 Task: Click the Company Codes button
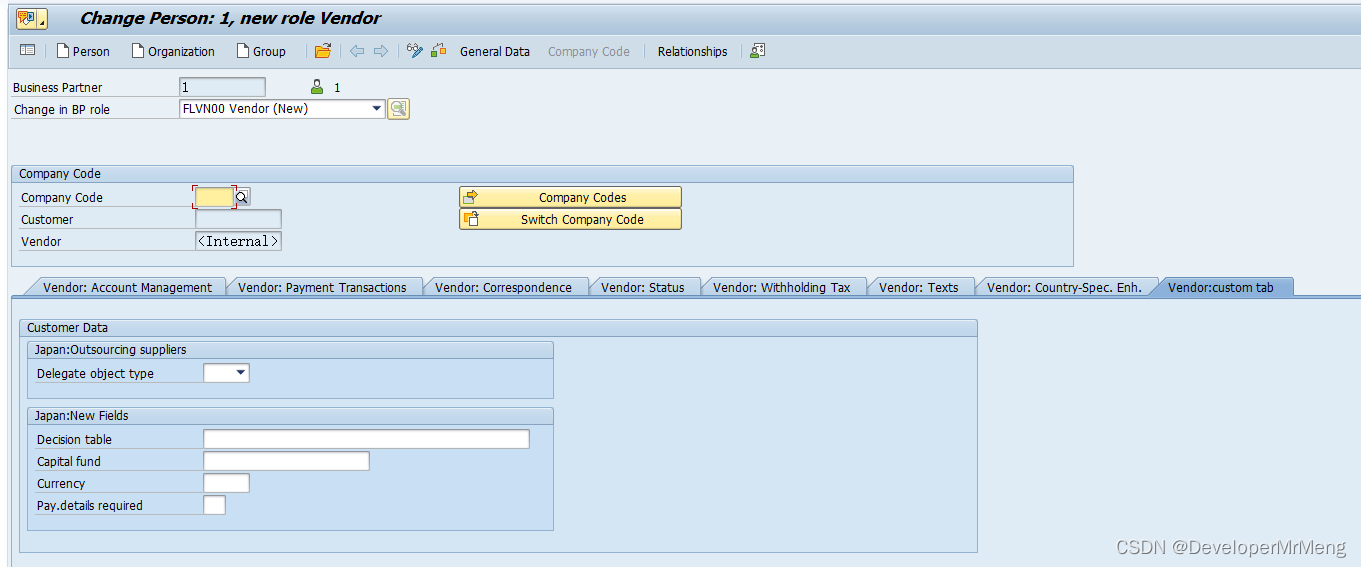point(570,197)
